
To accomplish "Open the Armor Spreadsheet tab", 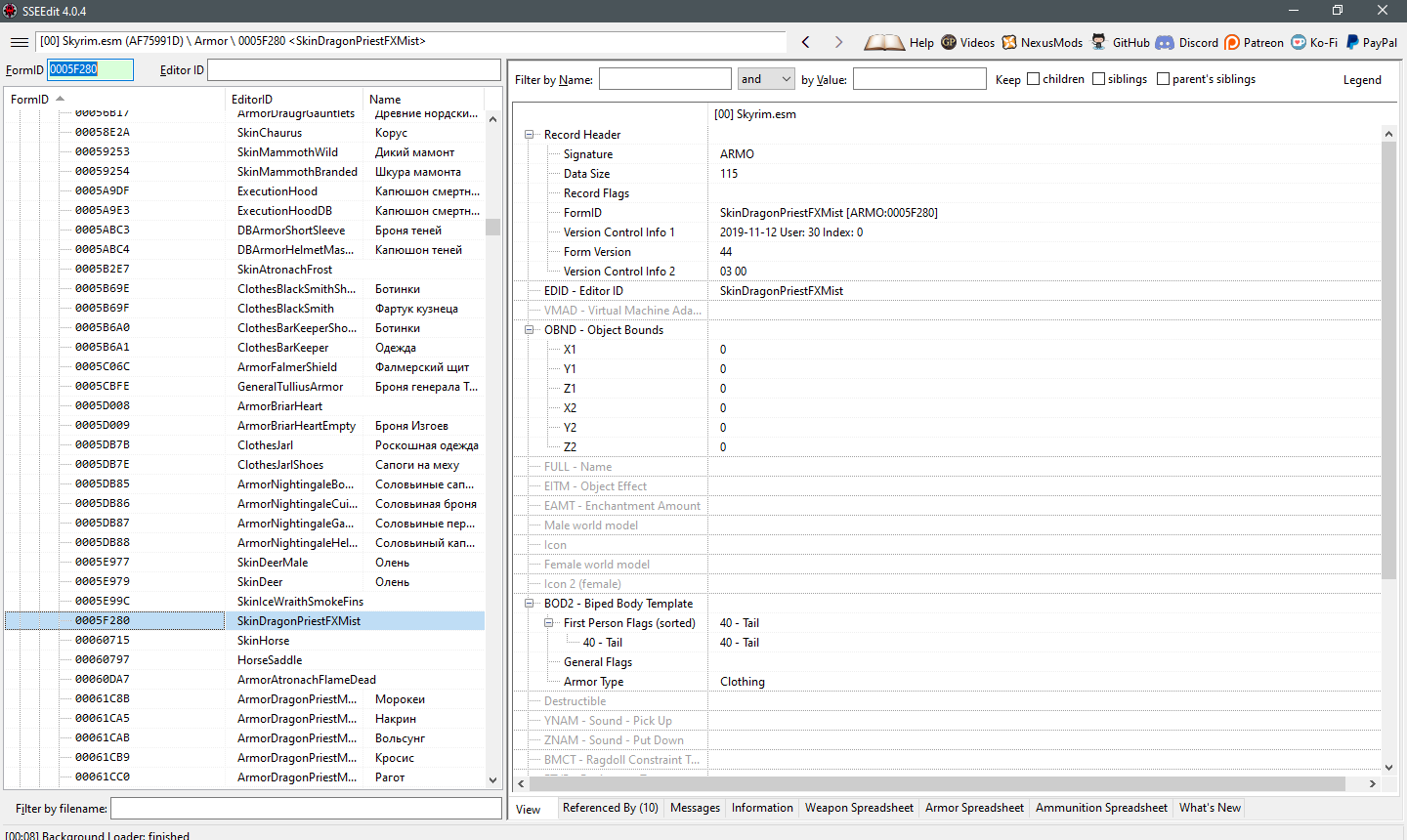I will click(974, 808).
